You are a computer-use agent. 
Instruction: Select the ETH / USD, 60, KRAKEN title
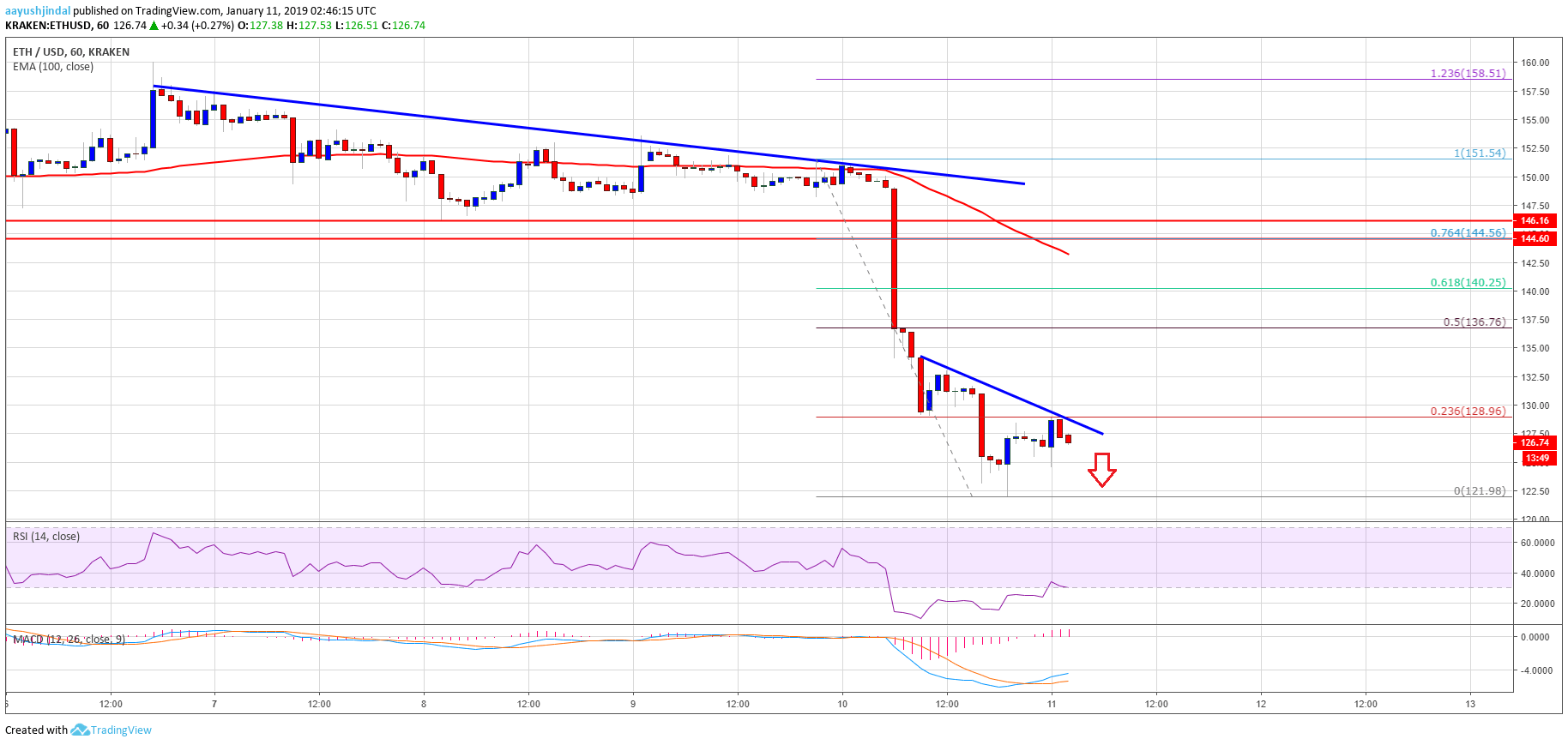click(x=71, y=52)
